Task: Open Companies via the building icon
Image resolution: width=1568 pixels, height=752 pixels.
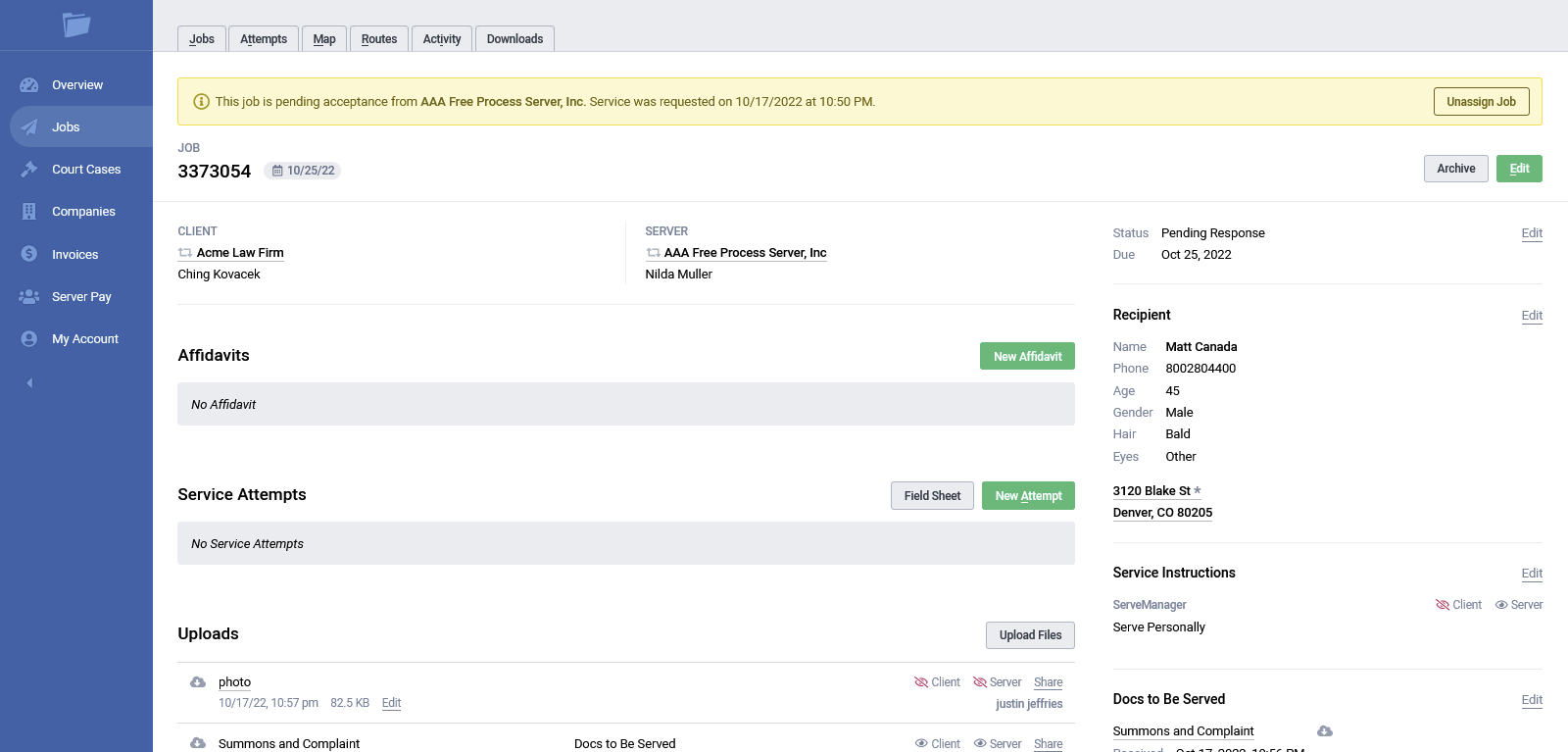Action: pyautogui.click(x=29, y=212)
